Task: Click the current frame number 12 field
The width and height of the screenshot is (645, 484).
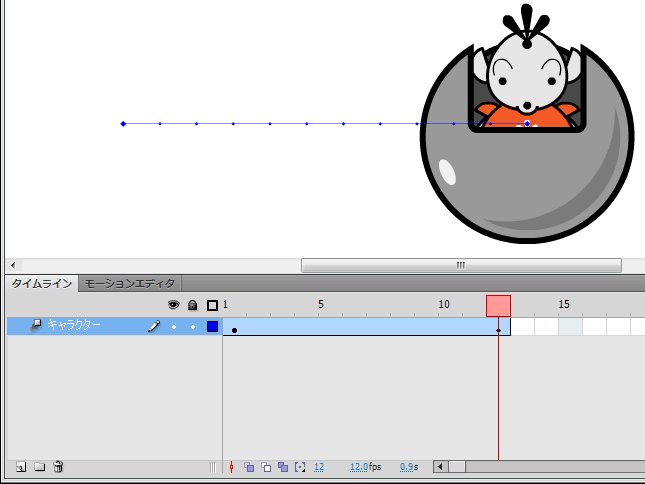Action: pyautogui.click(x=319, y=467)
